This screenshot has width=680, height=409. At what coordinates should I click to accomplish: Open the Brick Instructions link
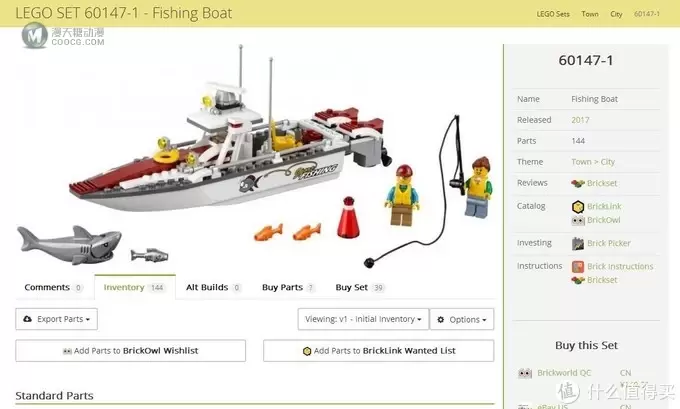[620, 266]
